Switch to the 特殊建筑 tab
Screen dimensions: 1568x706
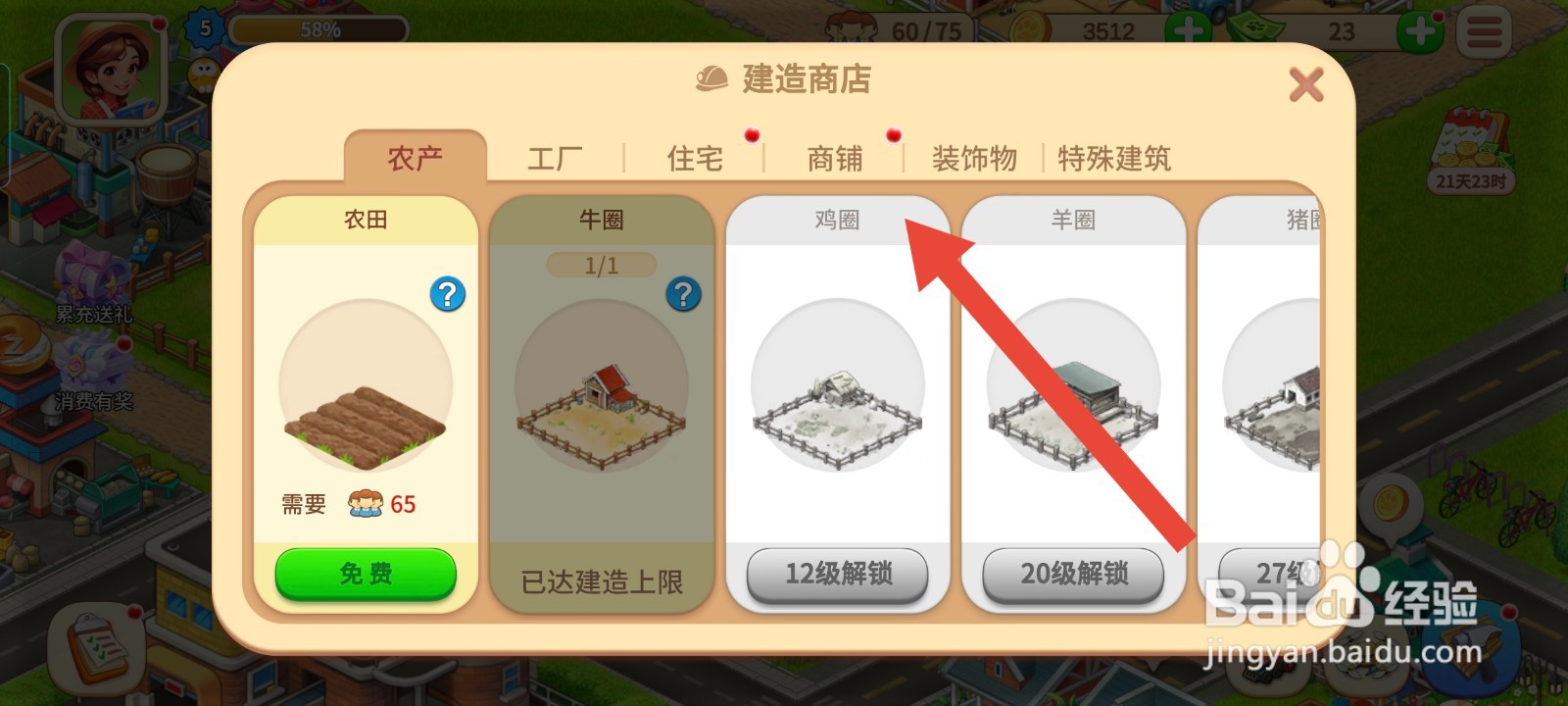pyautogui.click(x=1114, y=159)
